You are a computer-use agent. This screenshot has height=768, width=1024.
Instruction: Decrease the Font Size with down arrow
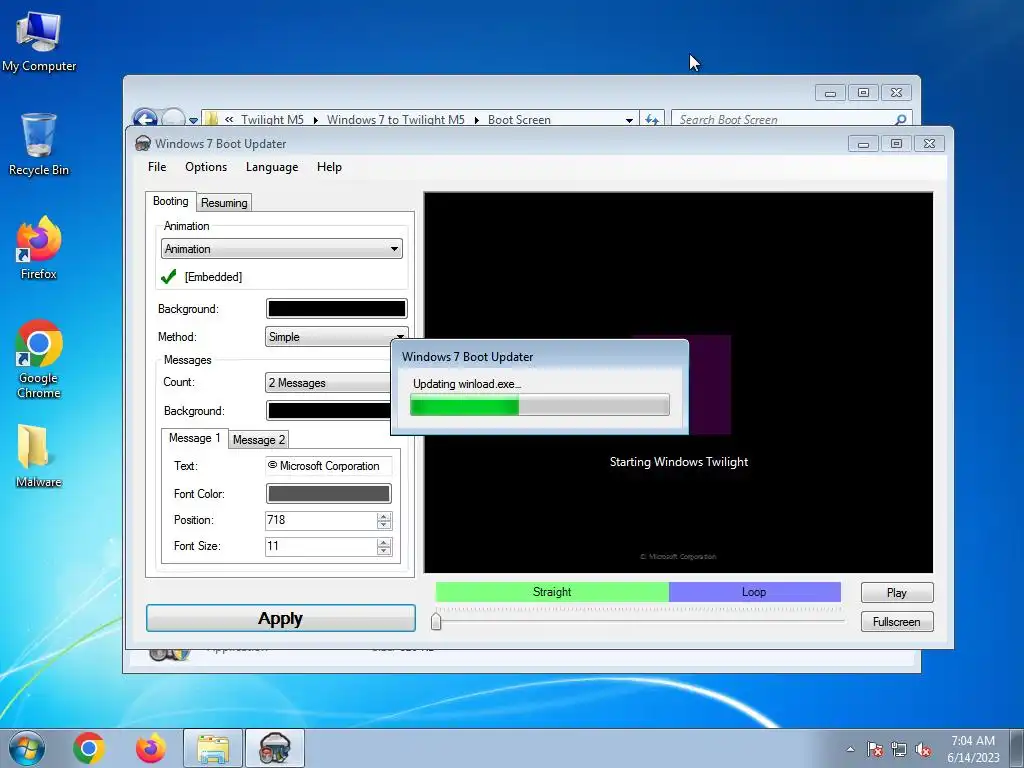pyautogui.click(x=384, y=551)
